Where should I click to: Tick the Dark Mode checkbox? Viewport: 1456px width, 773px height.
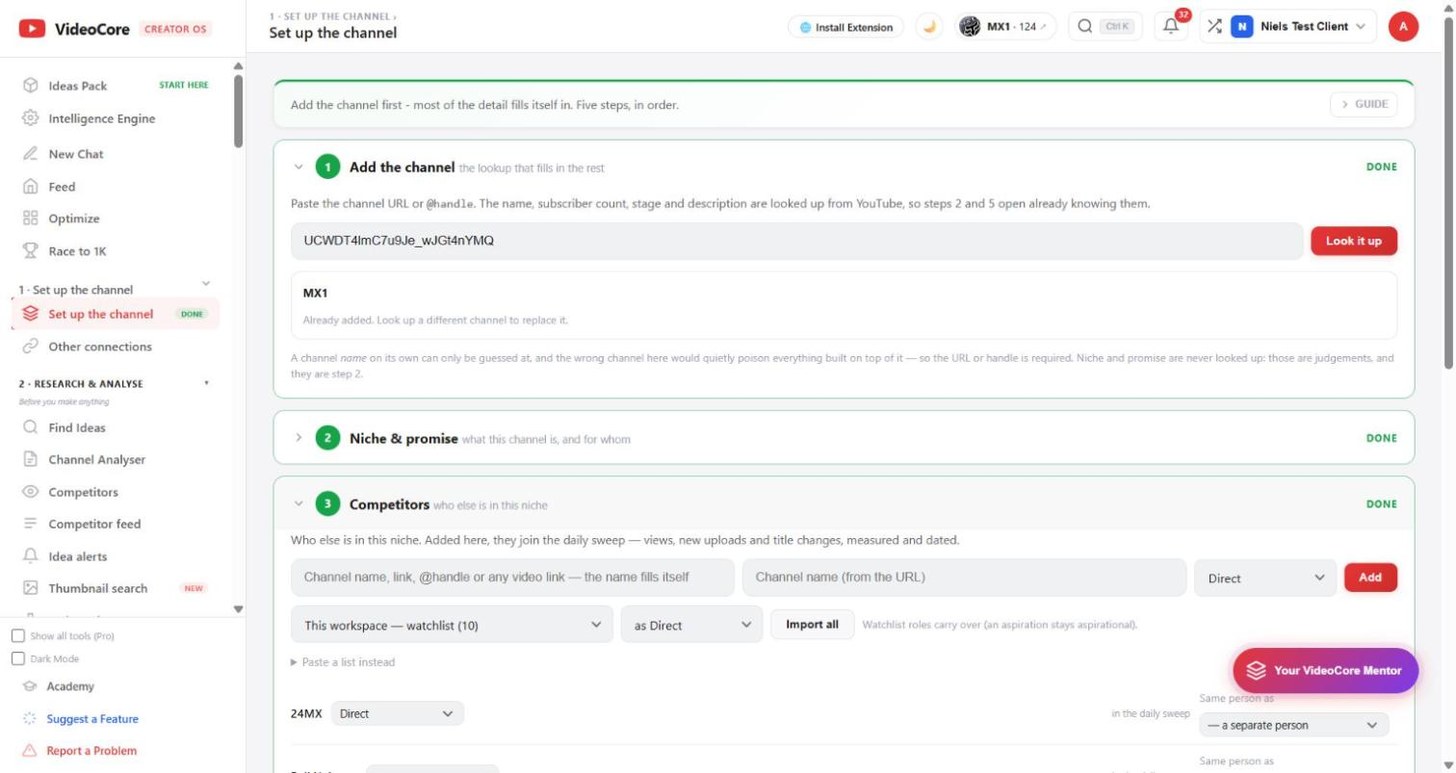click(x=18, y=659)
